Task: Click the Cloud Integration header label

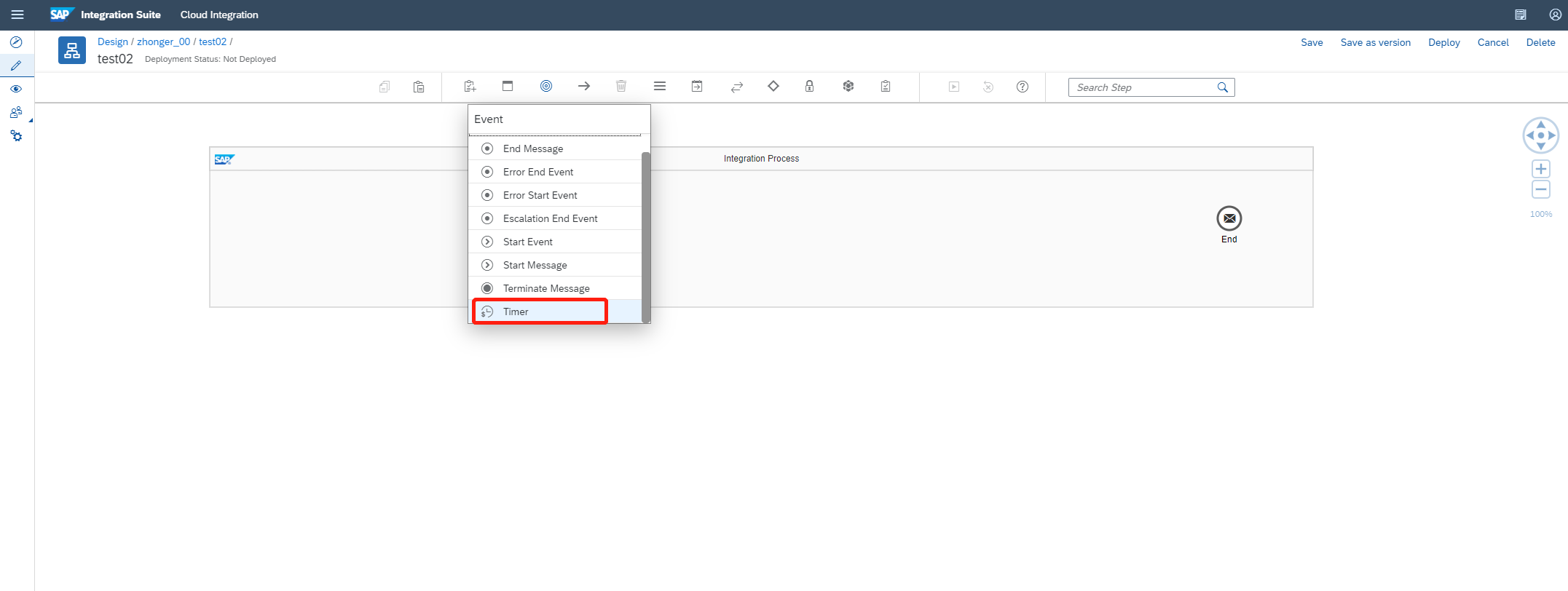Action: tap(219, 15)
